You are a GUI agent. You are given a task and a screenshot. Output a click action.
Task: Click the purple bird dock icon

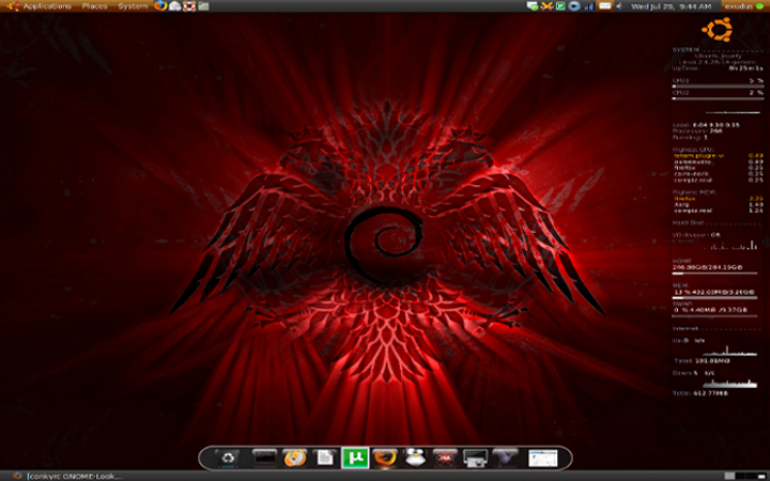[505, 458]
